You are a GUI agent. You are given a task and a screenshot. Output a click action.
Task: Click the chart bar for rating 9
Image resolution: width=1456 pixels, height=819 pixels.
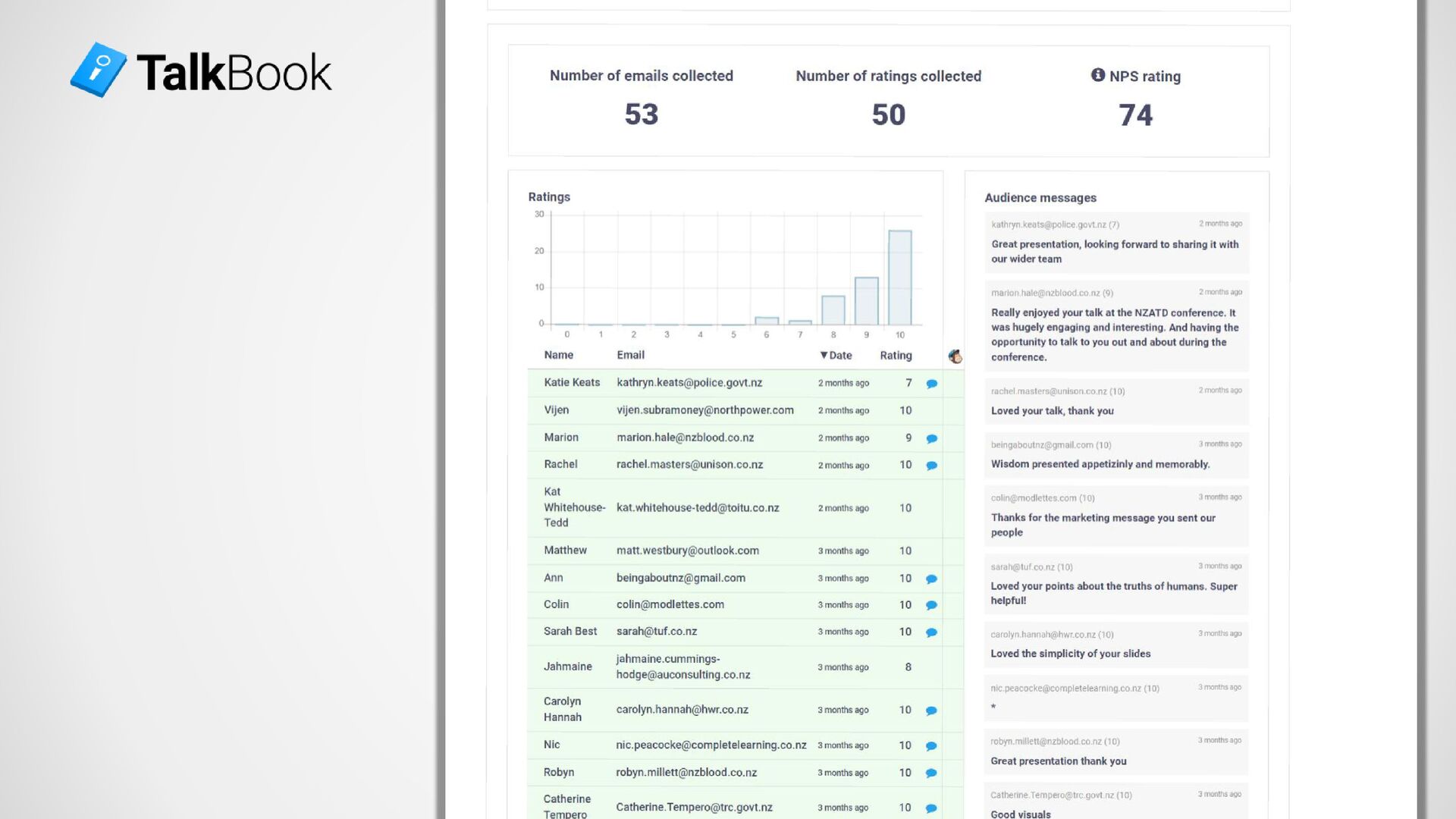click(x=866, y=301)
